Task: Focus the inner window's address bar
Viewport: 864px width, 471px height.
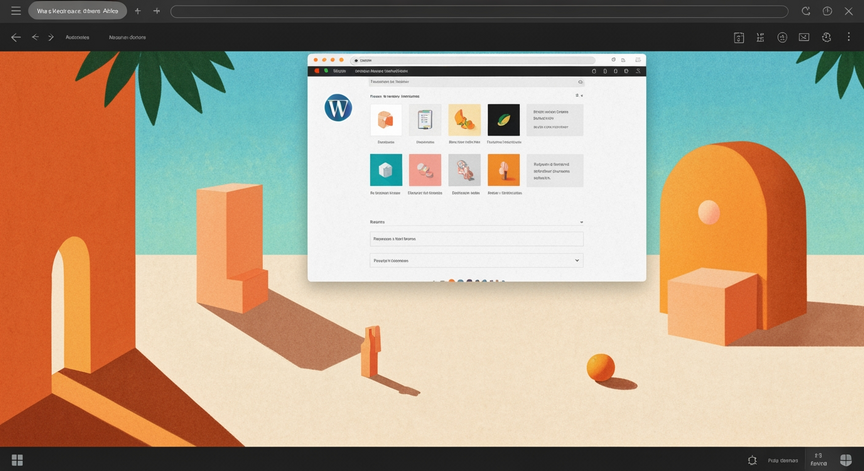Action: pyautogui.click(x=473, y=60)
